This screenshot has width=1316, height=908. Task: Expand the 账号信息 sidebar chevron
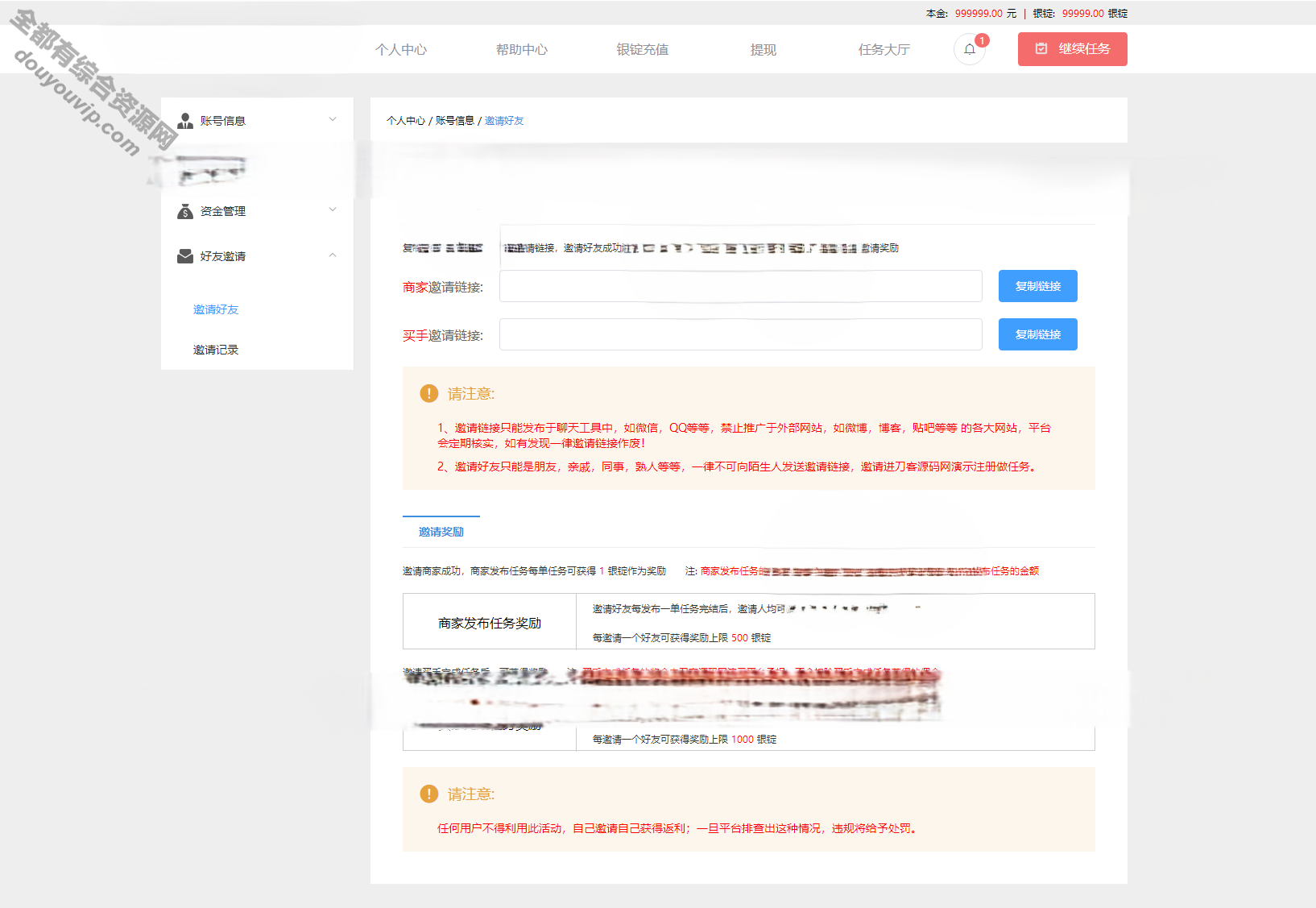click(333, 119)
